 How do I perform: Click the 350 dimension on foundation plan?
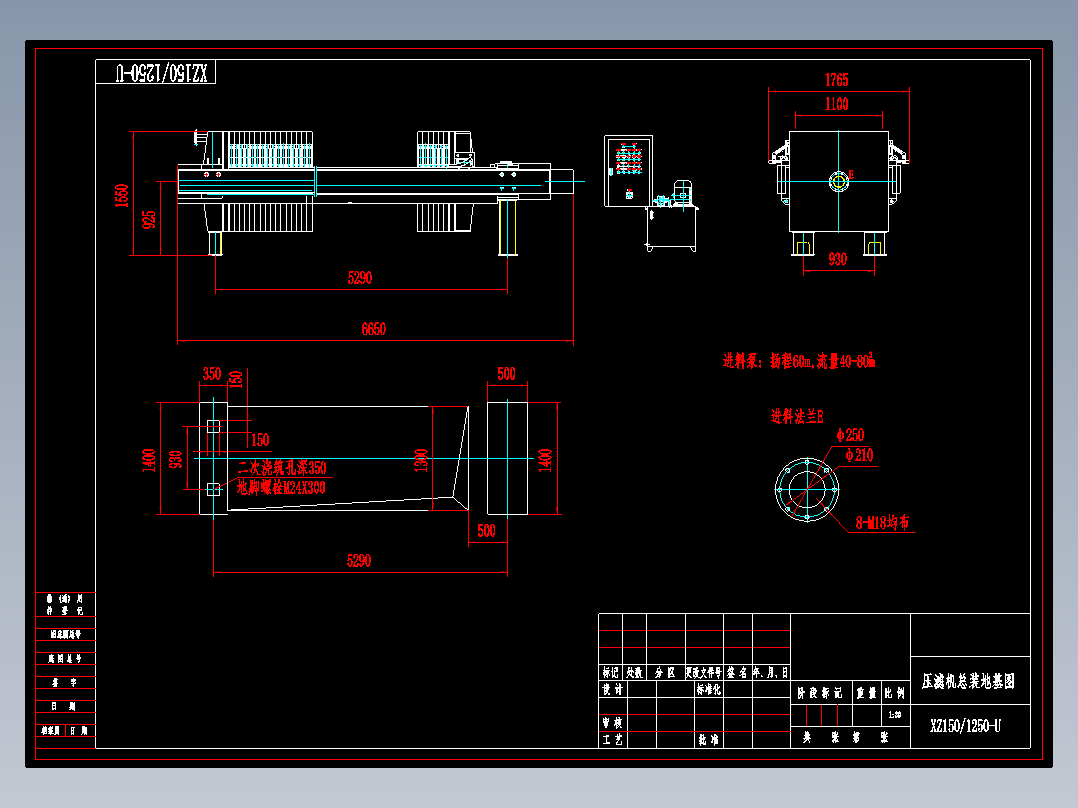pyautogui.click(x=212, y=374)
